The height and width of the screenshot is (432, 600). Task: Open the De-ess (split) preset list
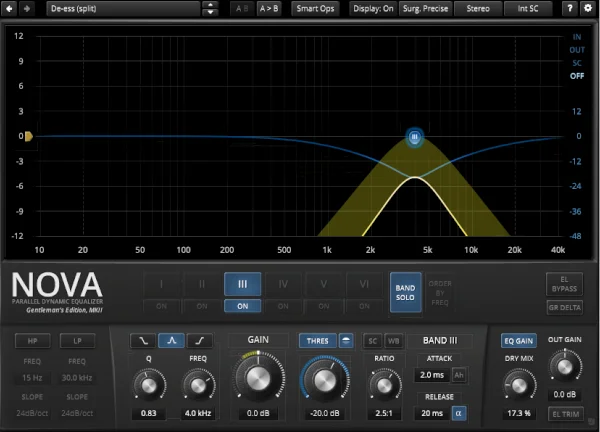click(122, 8)
